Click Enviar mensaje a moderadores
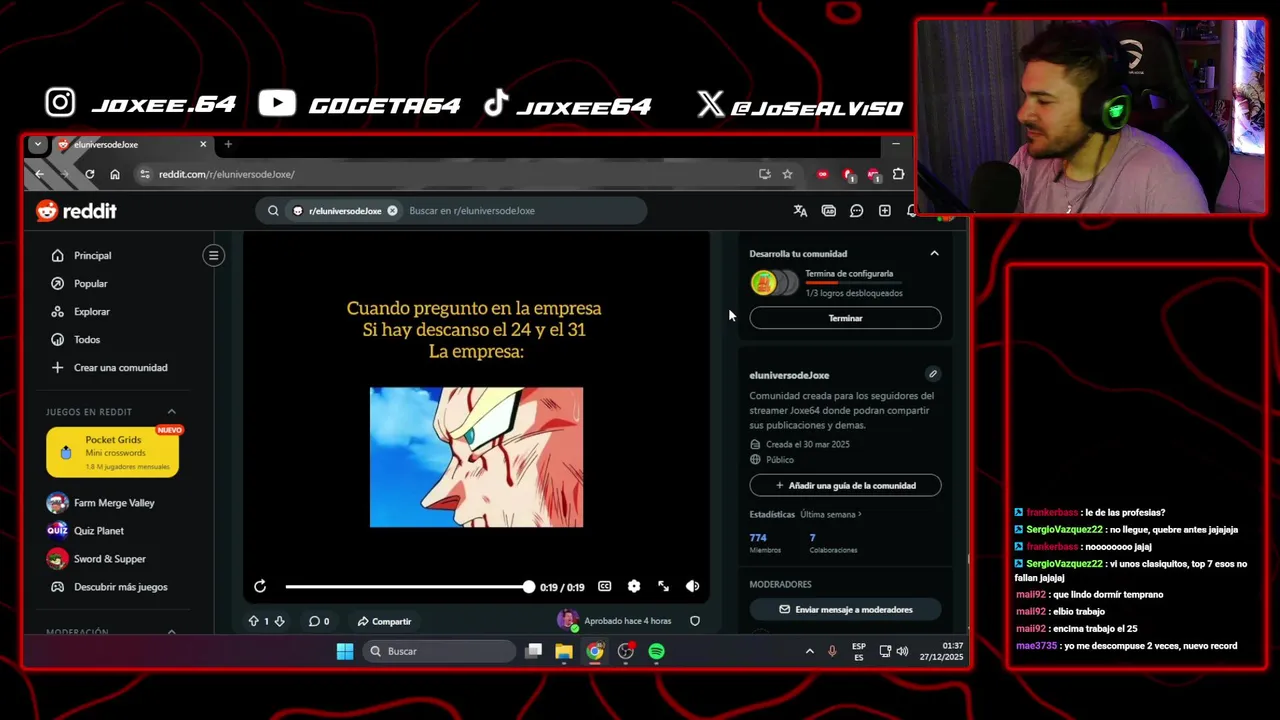The width and height of the screenshot is (1280, 720). point(845,609)
